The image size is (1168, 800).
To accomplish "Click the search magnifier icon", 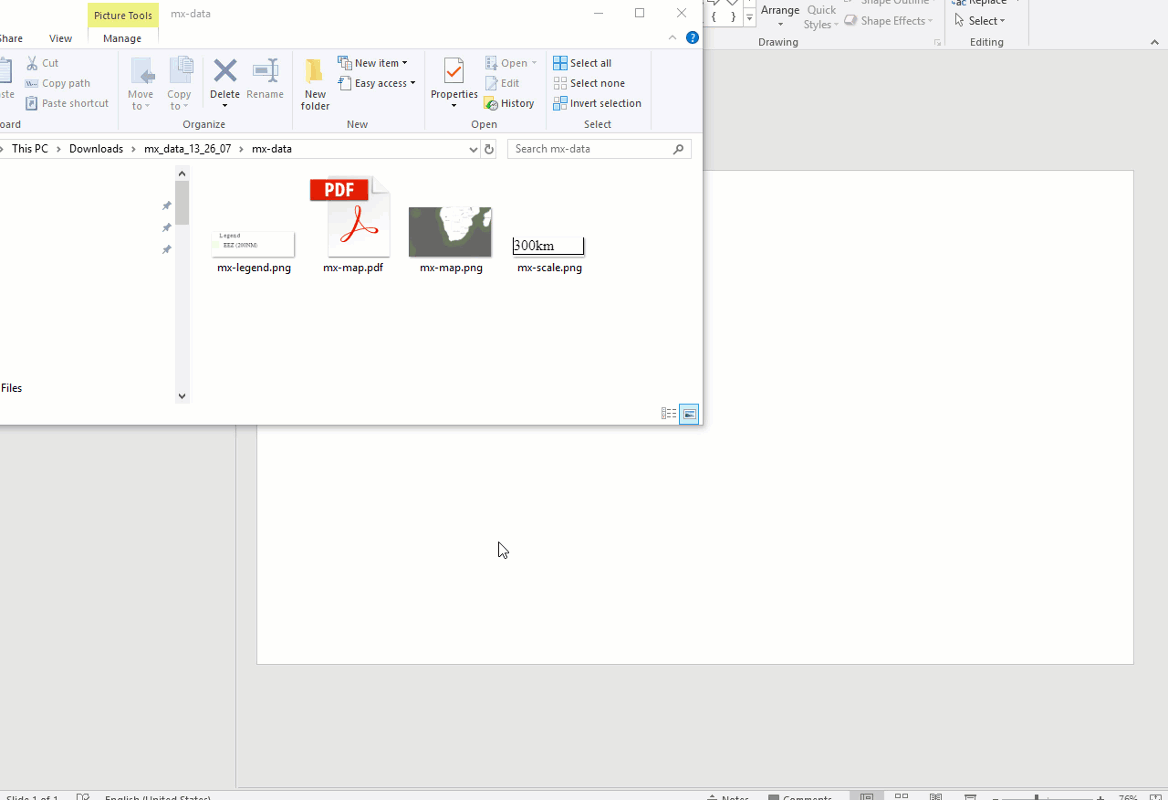I will [x=679, y=150].
